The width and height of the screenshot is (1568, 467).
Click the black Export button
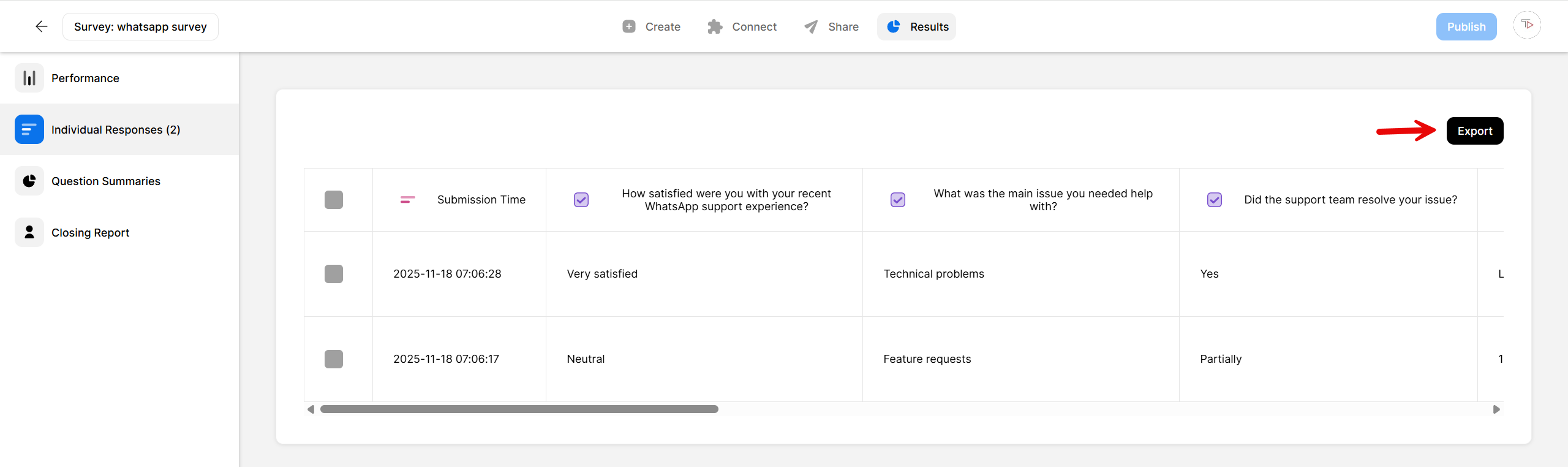point(1475,131)
